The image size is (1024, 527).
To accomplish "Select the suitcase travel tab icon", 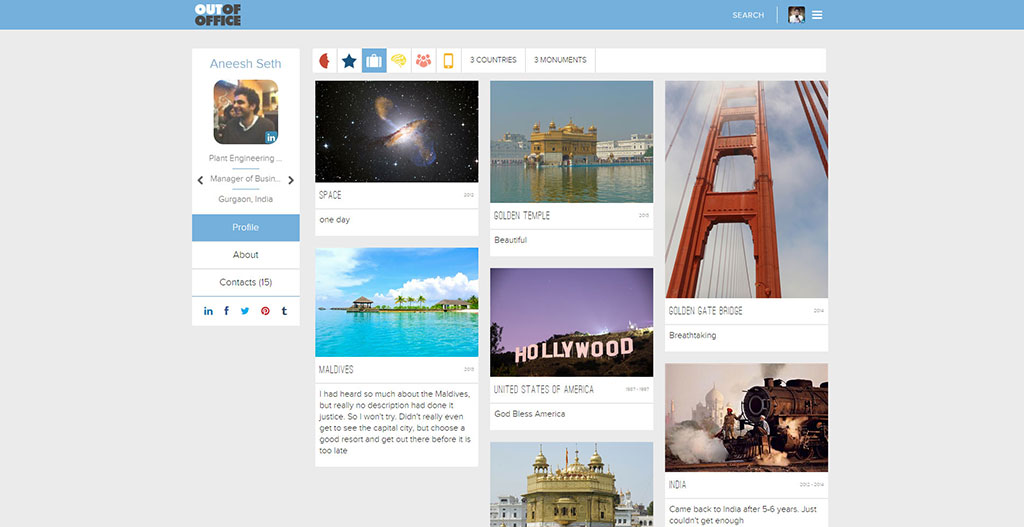I will point(374,61).
